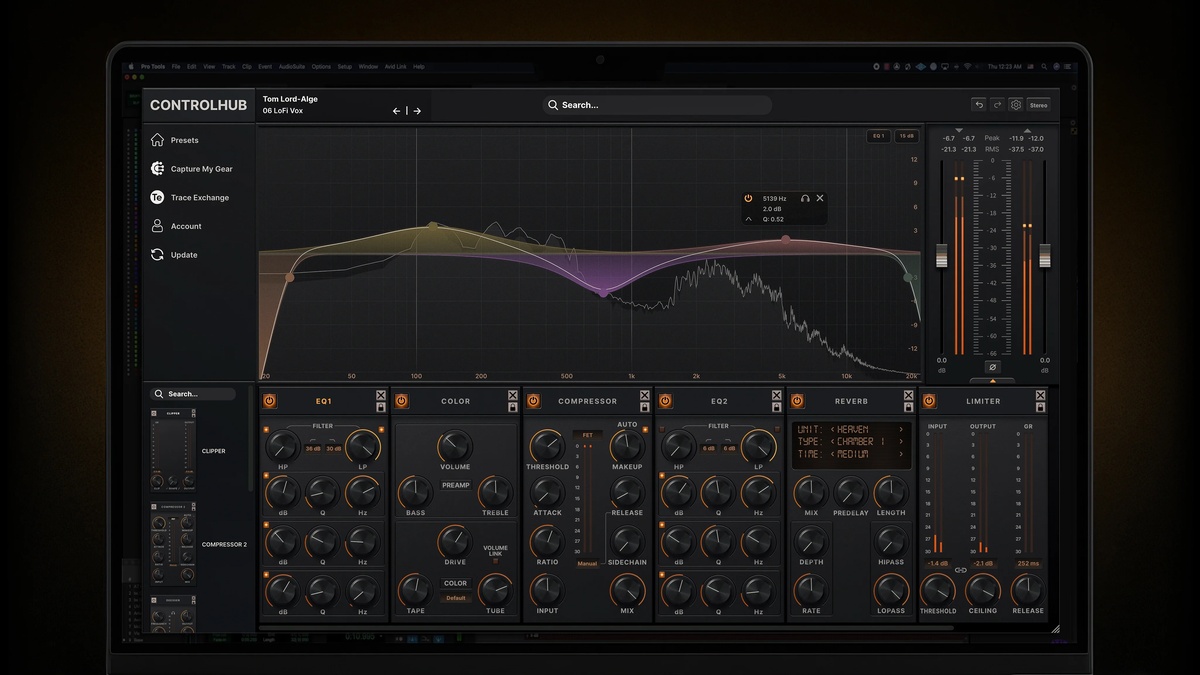Toggle the LIMITER module power button

pos(930,401)
